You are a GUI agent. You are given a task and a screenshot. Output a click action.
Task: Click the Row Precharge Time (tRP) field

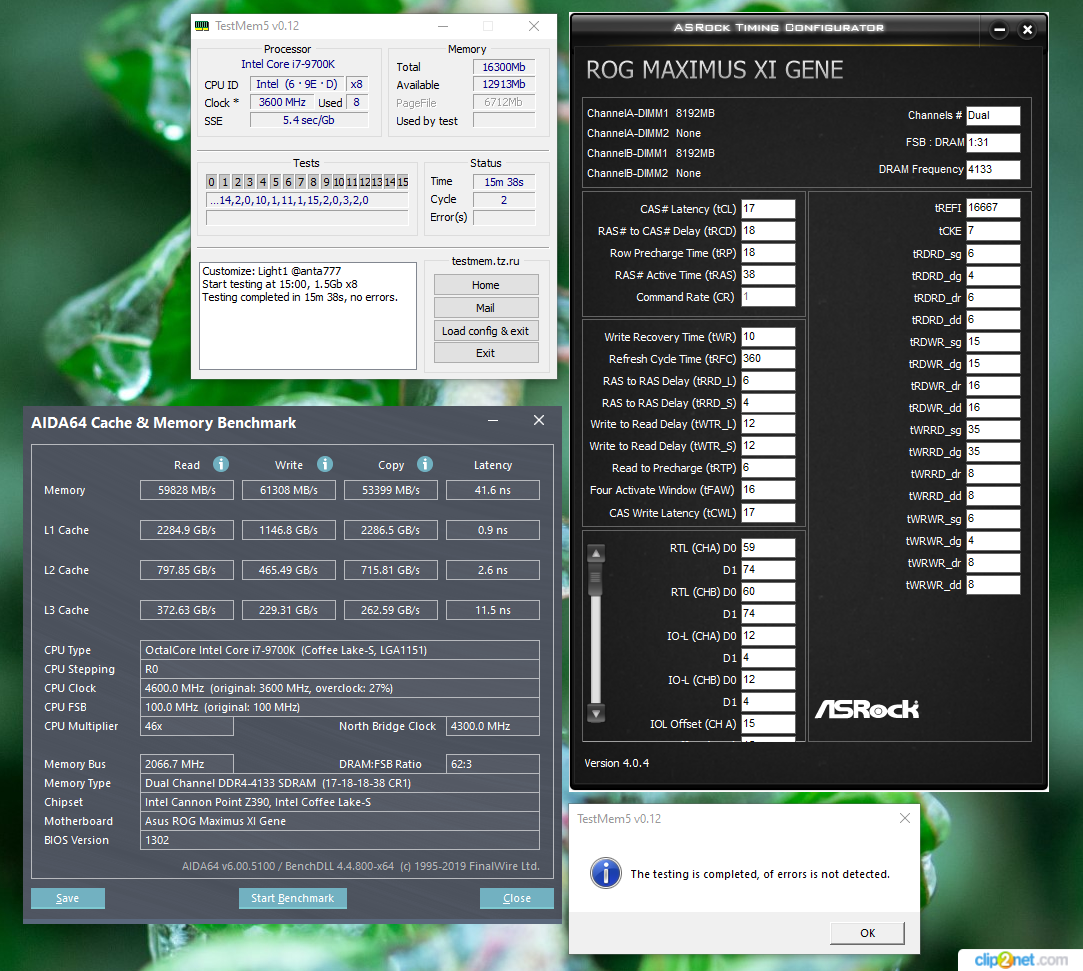point(768,253)
